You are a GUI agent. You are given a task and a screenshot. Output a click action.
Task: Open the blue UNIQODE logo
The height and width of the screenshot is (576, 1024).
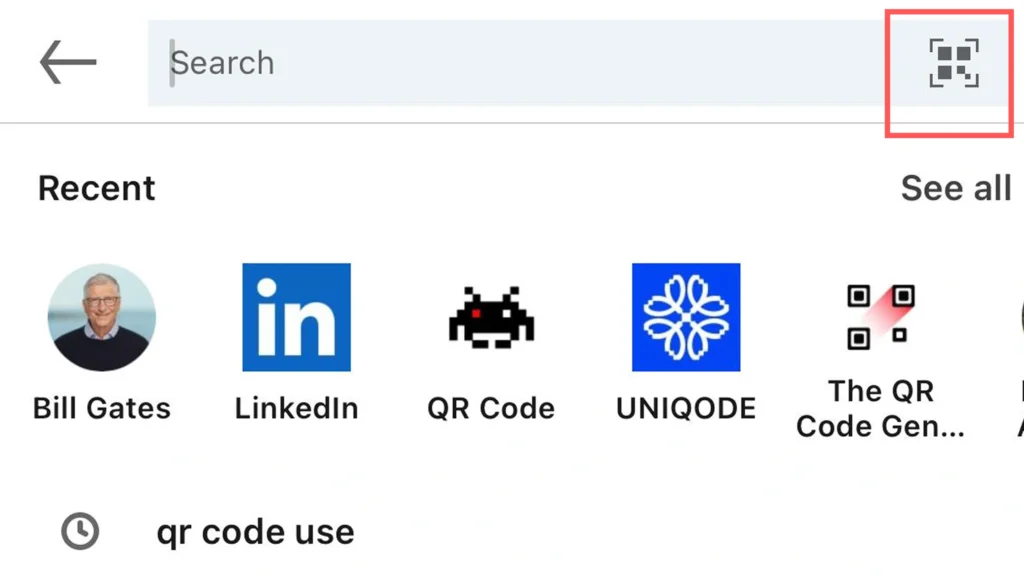click(x=686, y=317)
